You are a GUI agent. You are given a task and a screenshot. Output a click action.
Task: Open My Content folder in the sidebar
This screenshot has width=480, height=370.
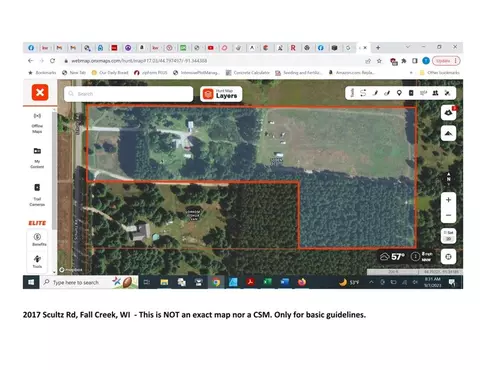tap(37, 158)
